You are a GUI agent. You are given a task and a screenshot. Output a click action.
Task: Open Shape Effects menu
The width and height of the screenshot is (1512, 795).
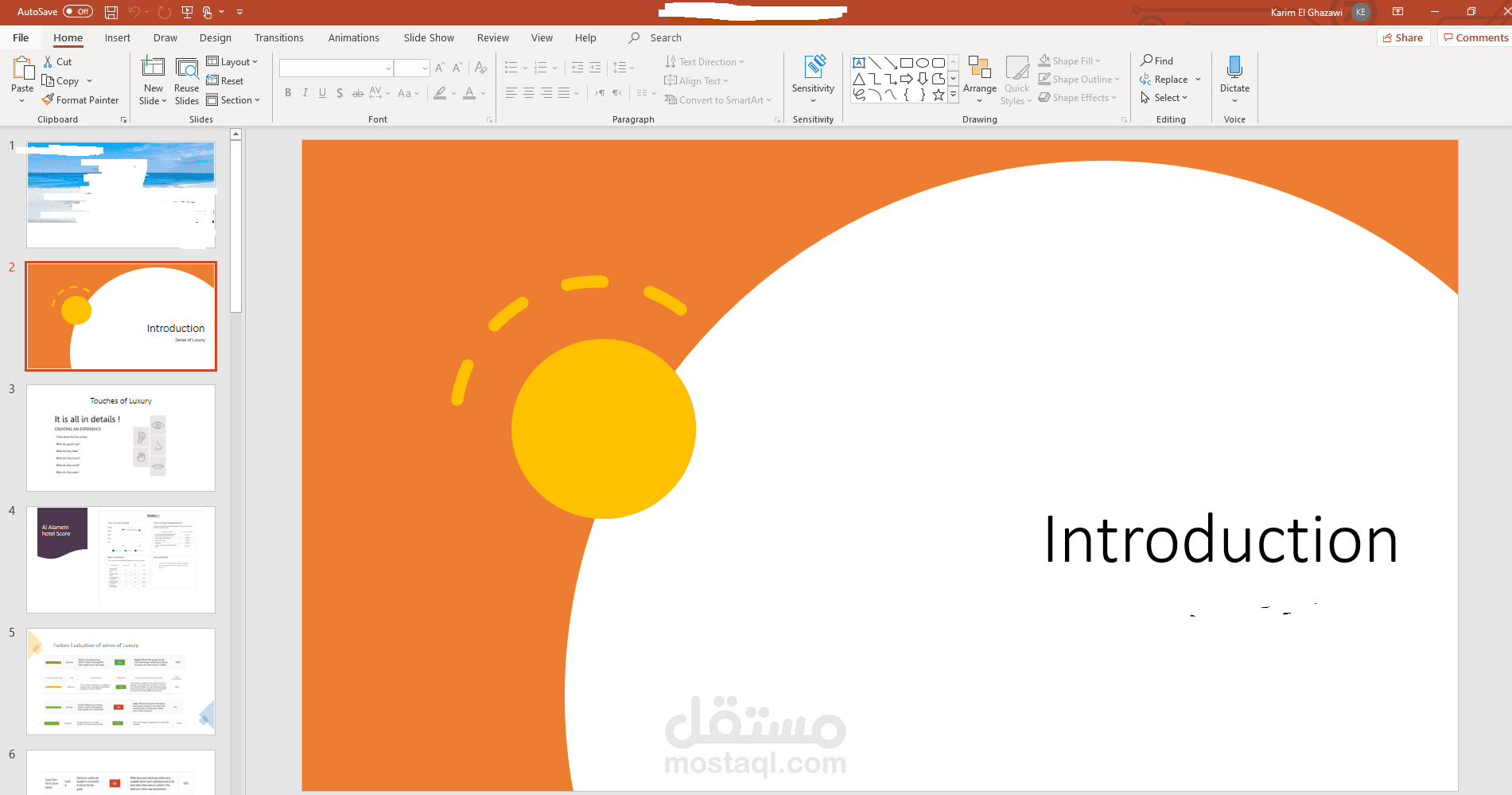point(1077,97)
